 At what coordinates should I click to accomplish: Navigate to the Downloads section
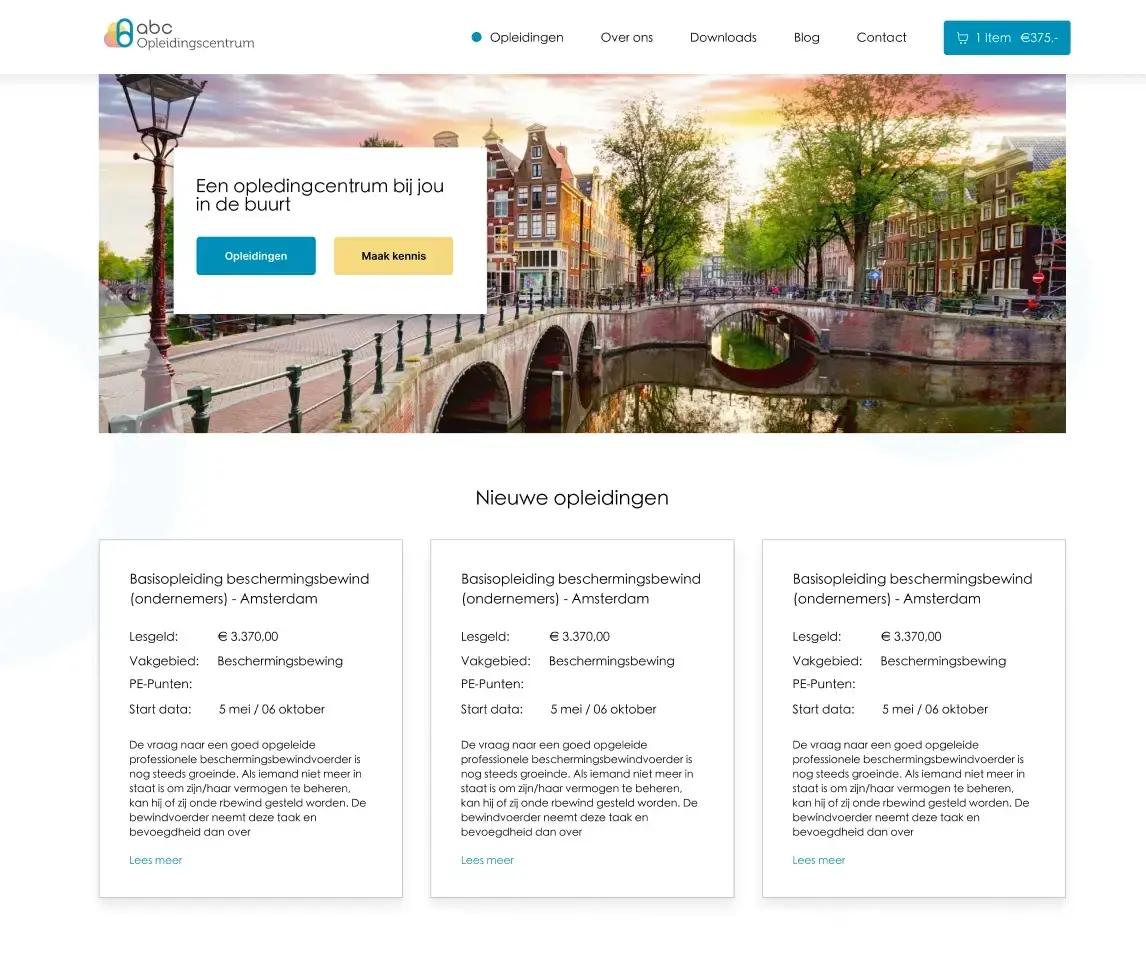click(723, 37)
